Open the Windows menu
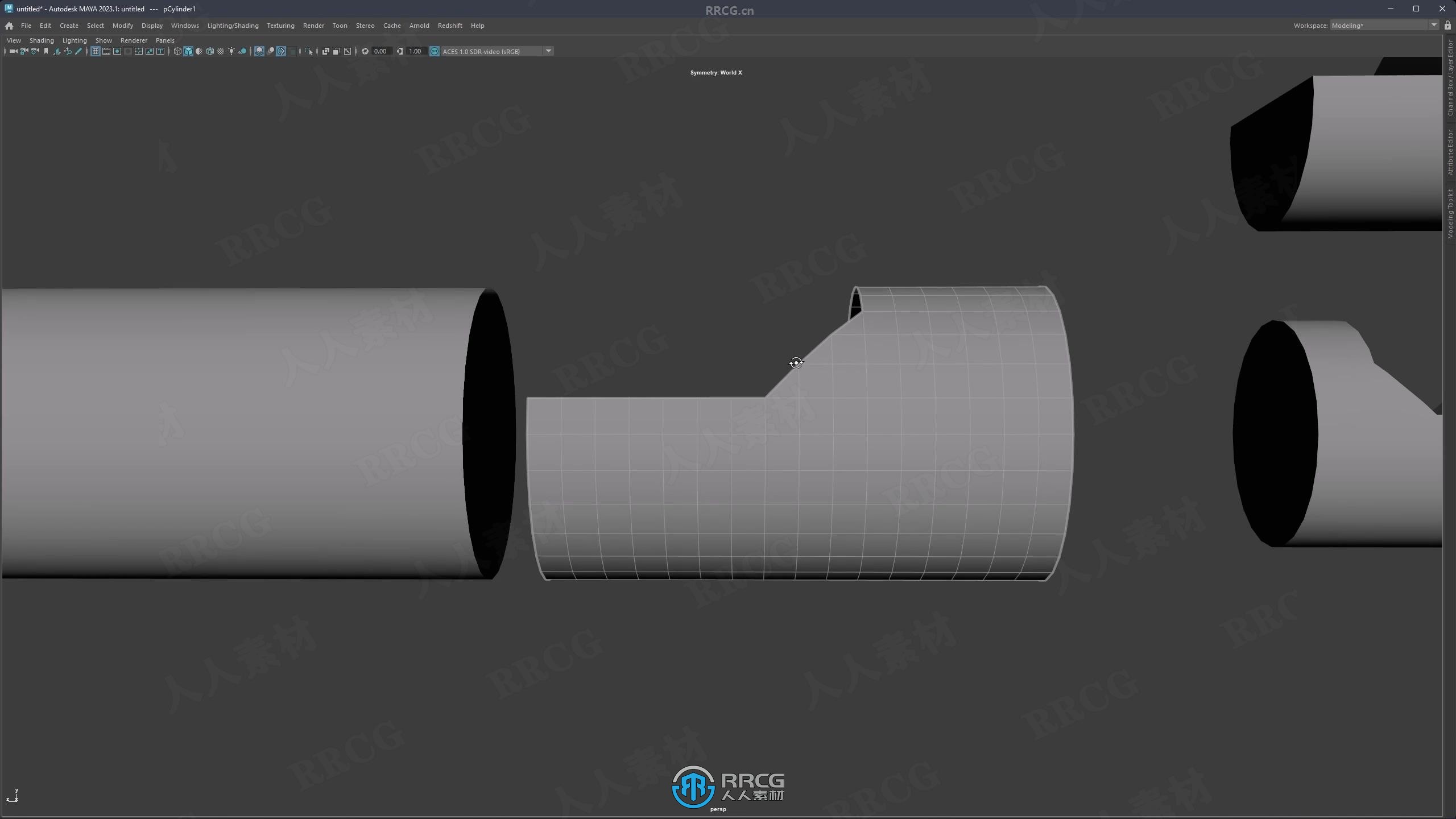 pyautogui.click(x=185, y=26)
